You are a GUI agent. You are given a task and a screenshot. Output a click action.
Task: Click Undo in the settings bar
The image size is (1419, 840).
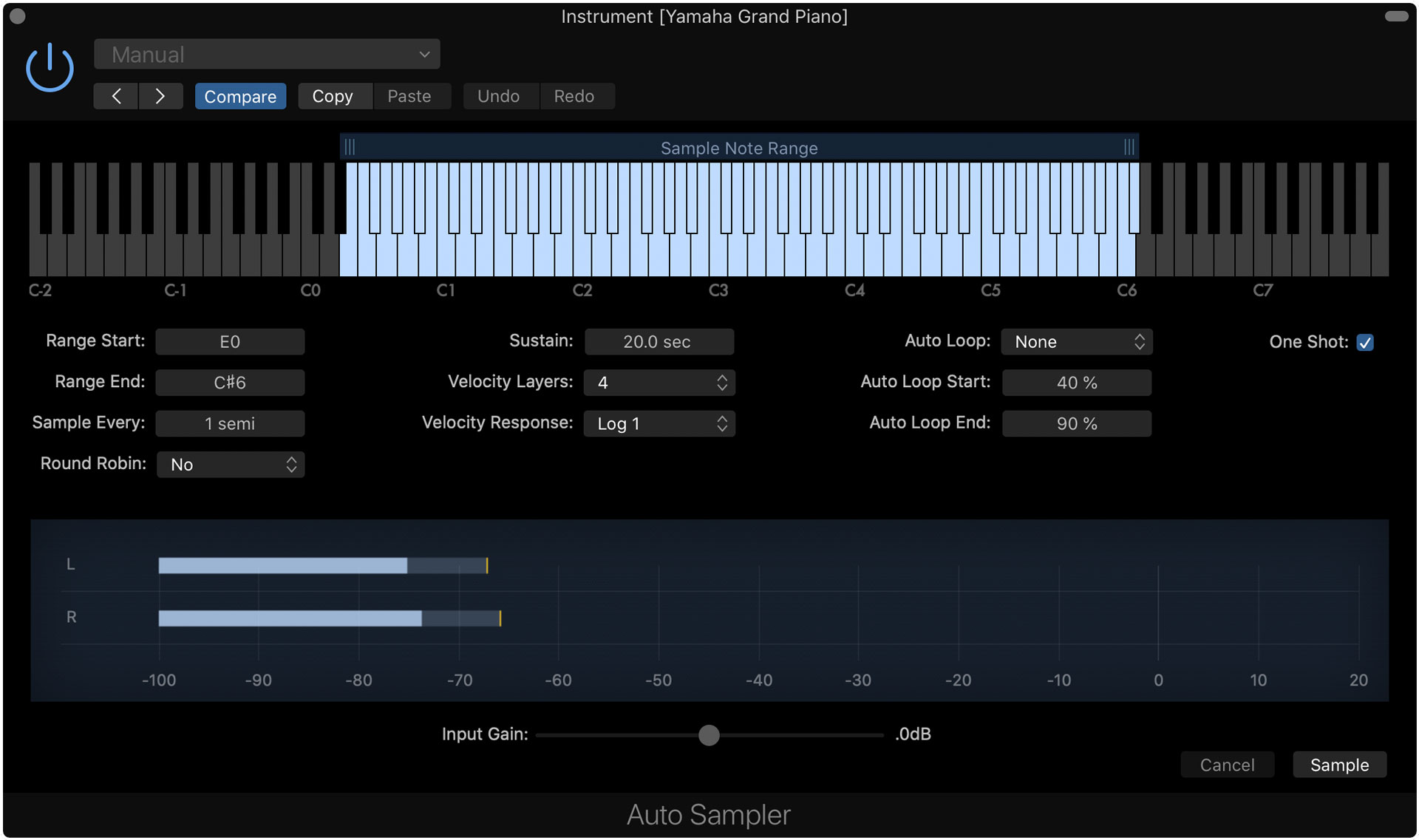499,96
